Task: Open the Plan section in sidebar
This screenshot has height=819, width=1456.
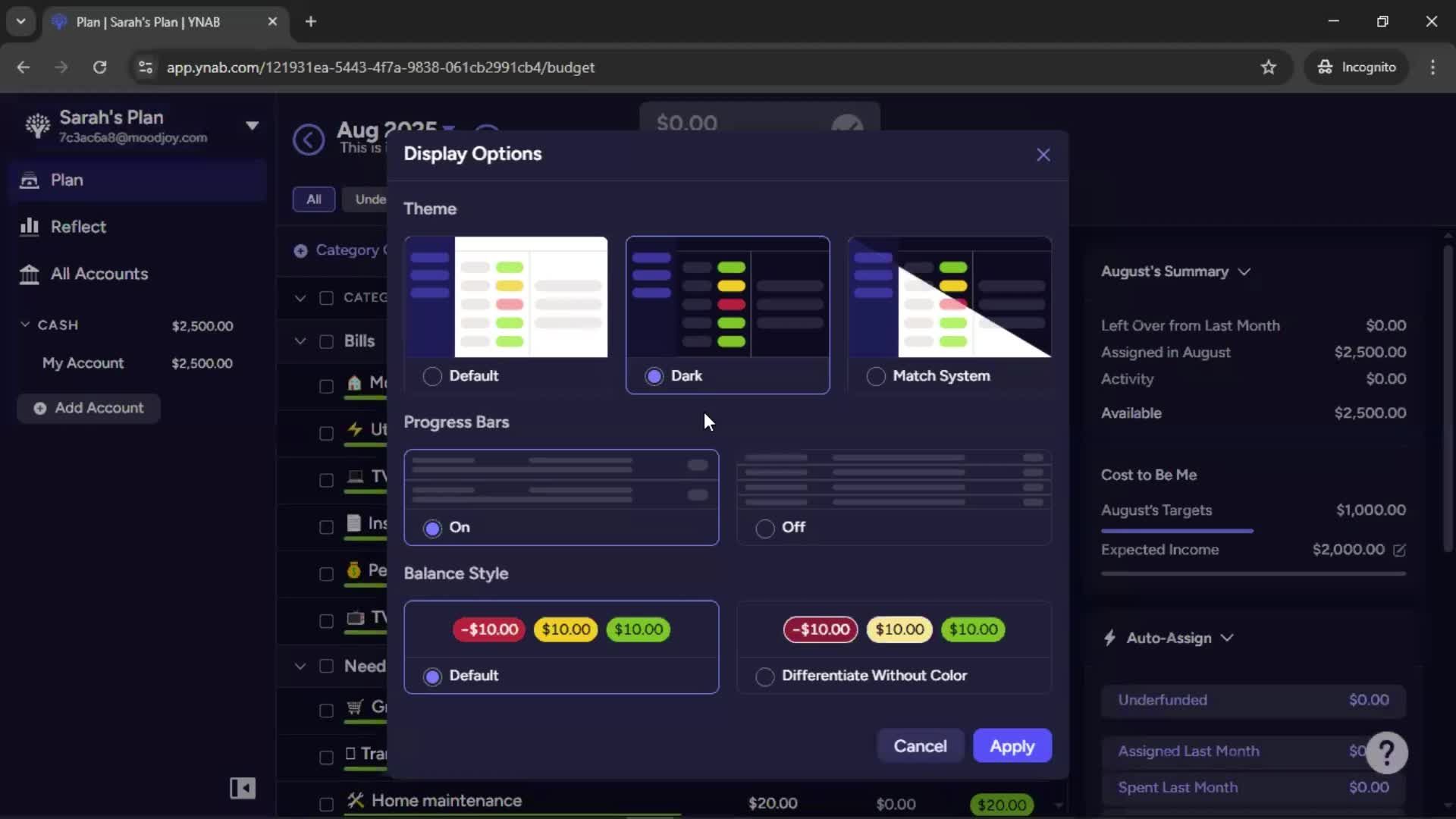Action: pos(138,180)
